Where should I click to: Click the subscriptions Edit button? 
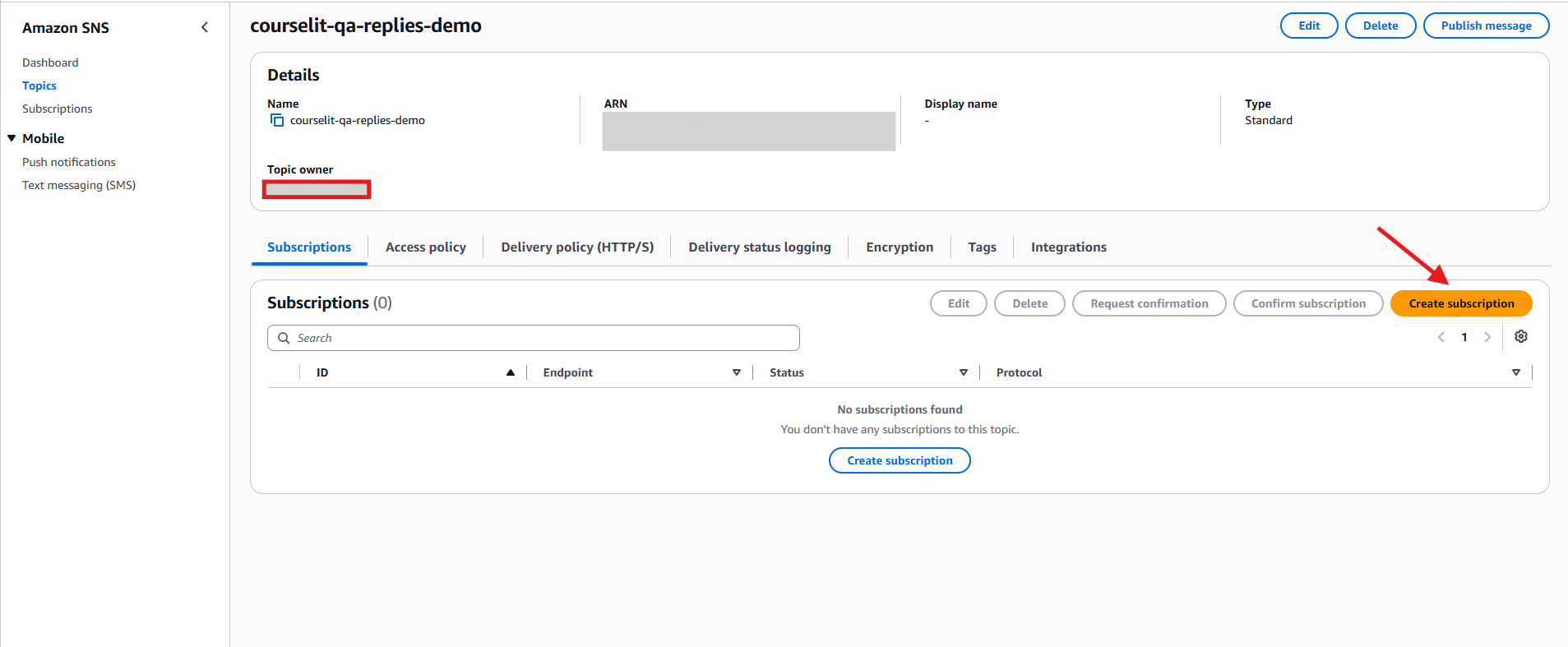(x=958, y=303)
